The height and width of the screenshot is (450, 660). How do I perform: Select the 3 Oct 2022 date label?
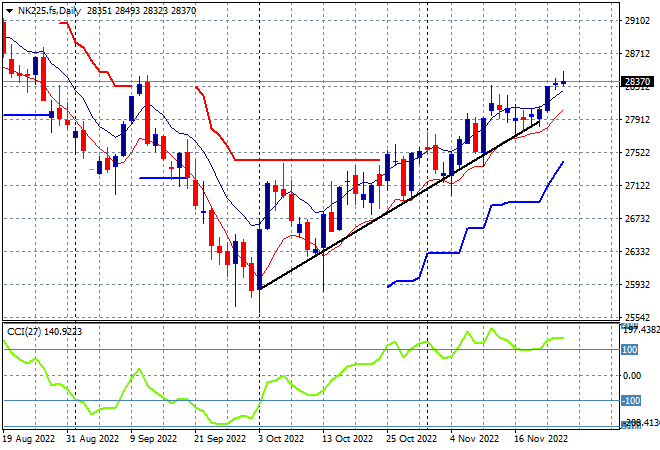pos(281,439)
